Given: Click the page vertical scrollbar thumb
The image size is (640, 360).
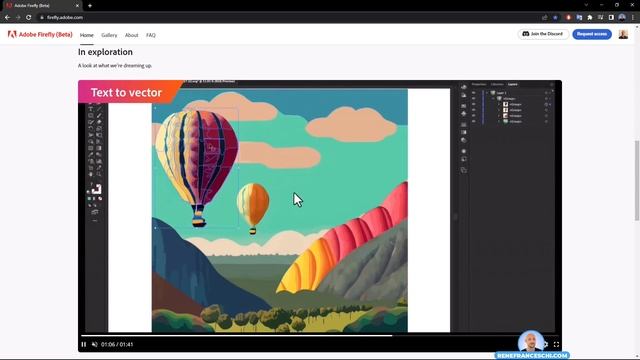Looking at the screenshot, I should (x=637, y=181).
